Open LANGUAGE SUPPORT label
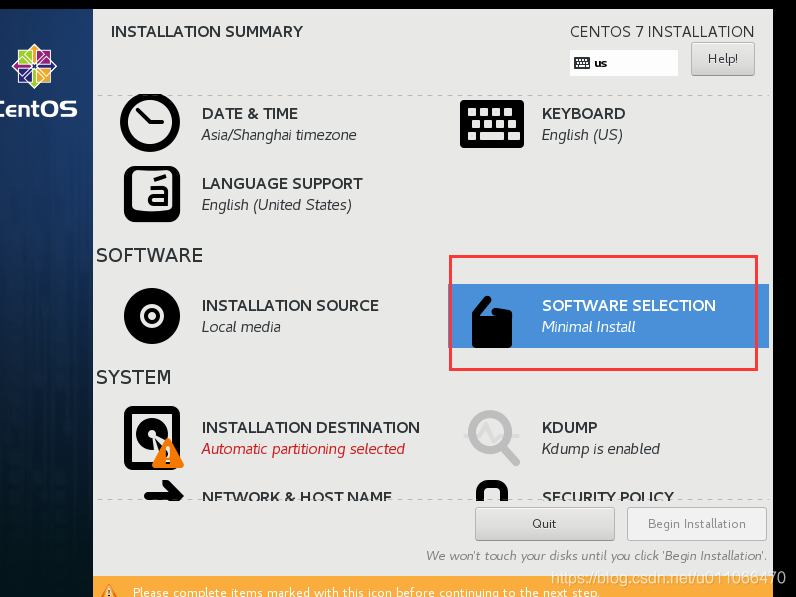 (x=282, y=184)
